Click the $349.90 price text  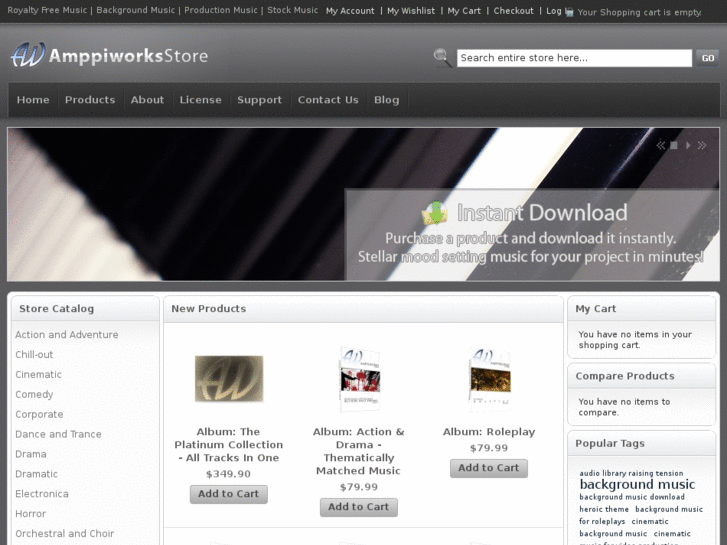(x=229, y=474)
